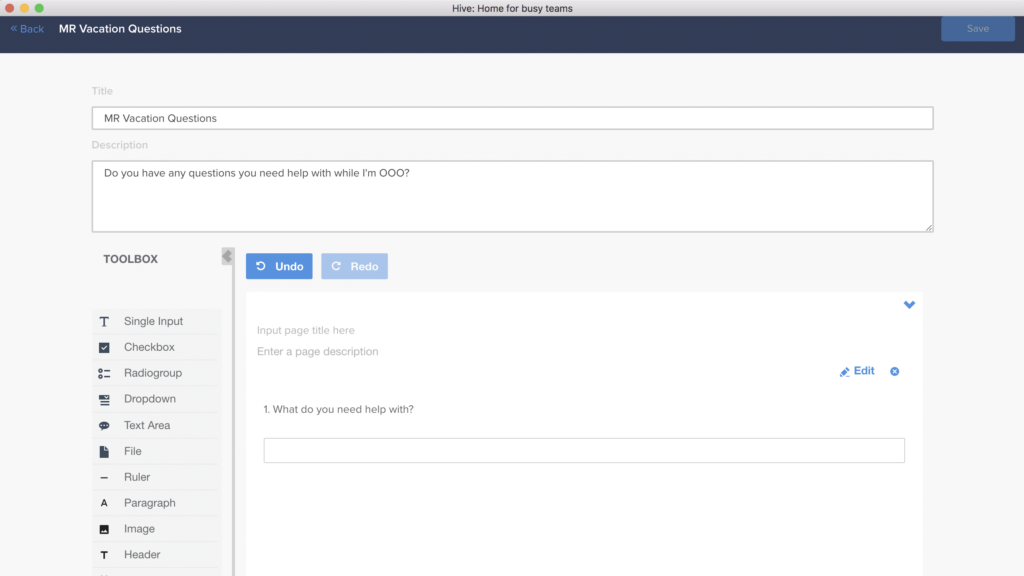This screenshot has width=1024, height=576.
Task: Undo the last form change
Action: [279, 266]
